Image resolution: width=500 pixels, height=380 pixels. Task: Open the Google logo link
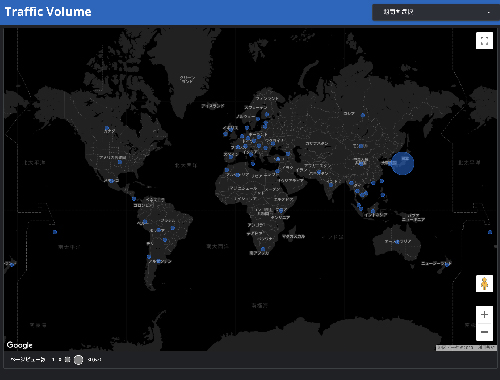tap(19, 345)
